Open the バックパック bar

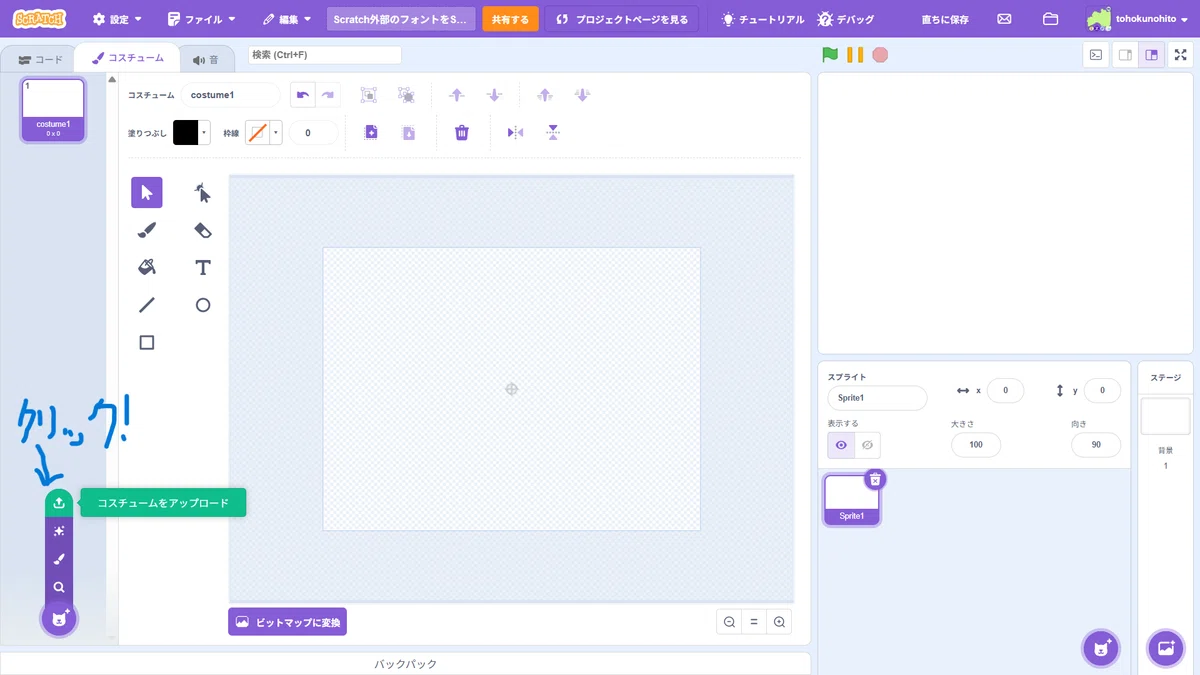tap(405, 664)
